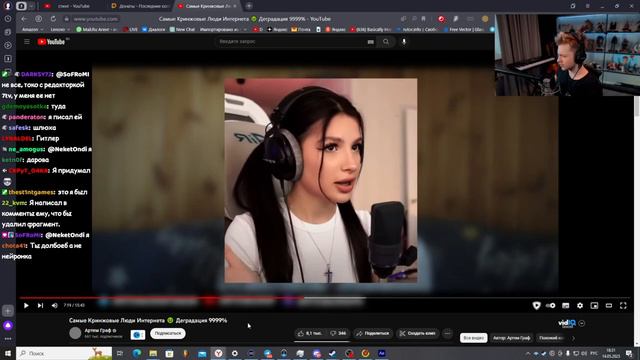Switch to miniplayer mode
The width and height of the screenshot is (640, 360).
[594, 305]
